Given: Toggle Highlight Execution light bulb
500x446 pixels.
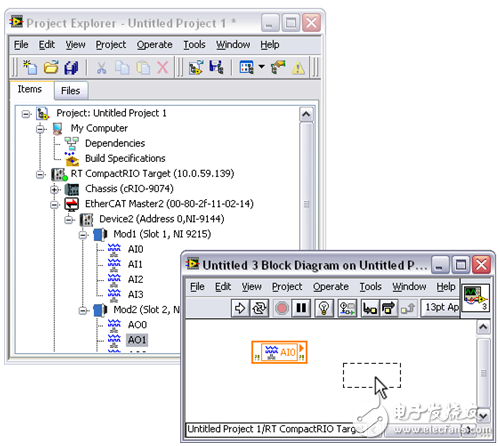Looking at the screenshot, I should (x=324, y=308).
